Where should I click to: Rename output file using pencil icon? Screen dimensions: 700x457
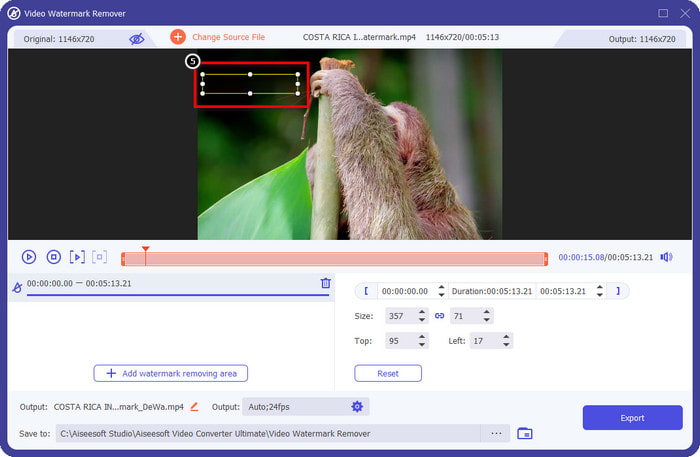[x=195, y=407]
